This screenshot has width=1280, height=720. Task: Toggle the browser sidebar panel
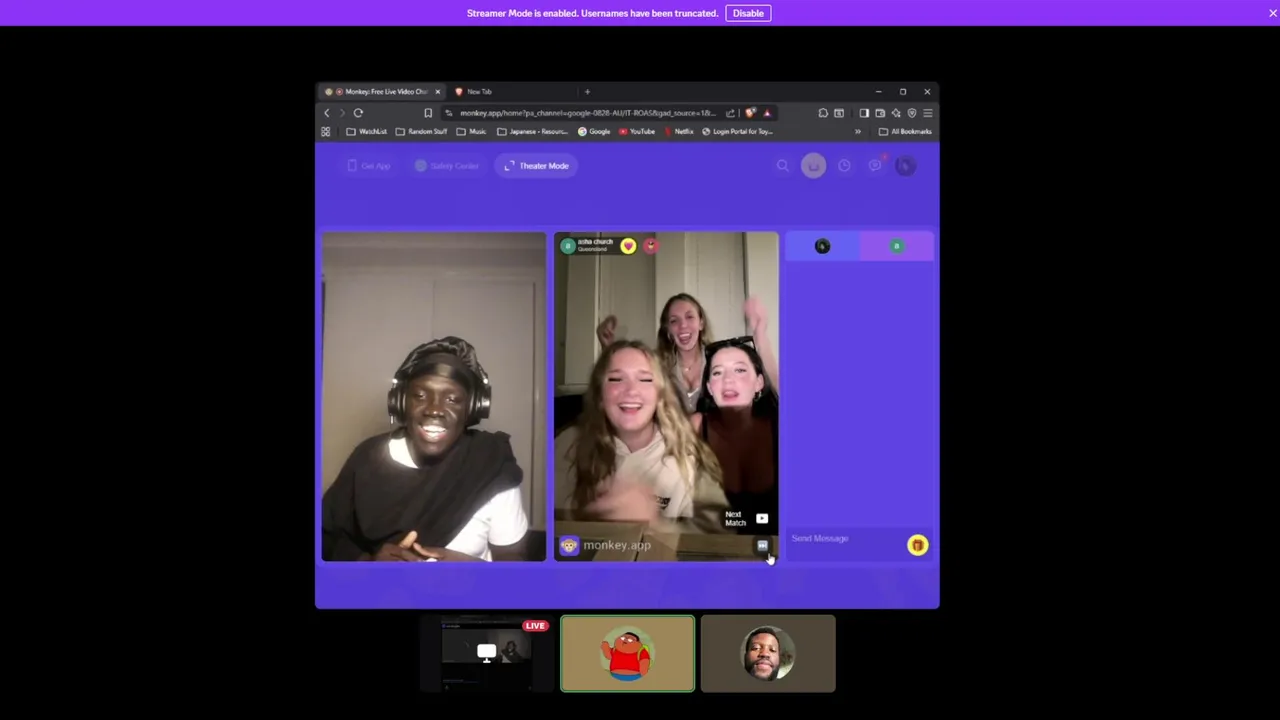(x=864, y=113)
